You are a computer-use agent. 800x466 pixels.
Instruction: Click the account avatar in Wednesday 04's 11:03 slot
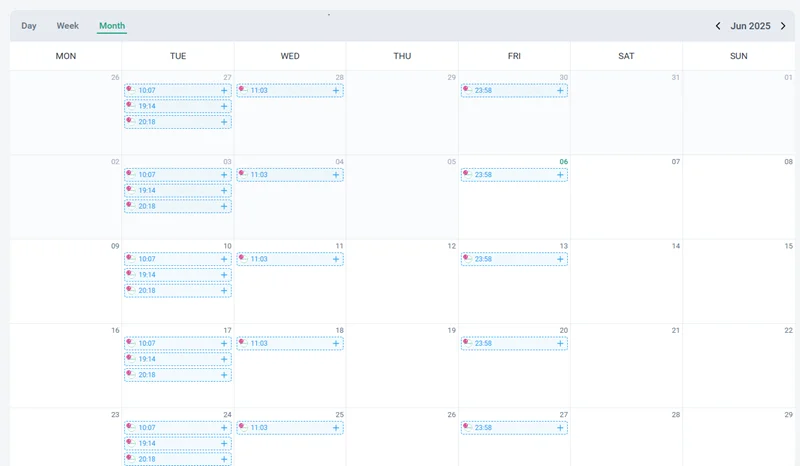243,174
